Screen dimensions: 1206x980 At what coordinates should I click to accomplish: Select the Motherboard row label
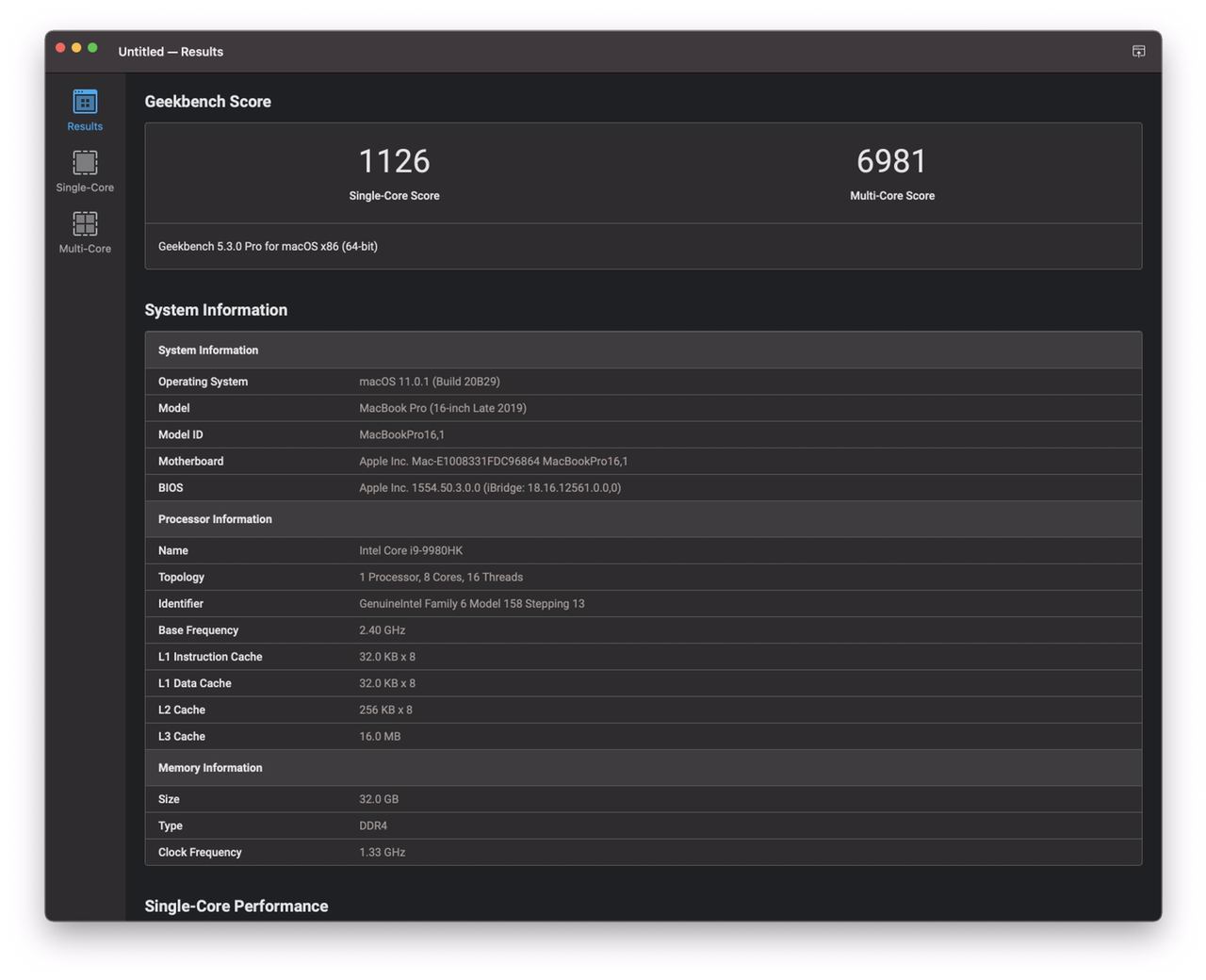click(x=190, y=461)
